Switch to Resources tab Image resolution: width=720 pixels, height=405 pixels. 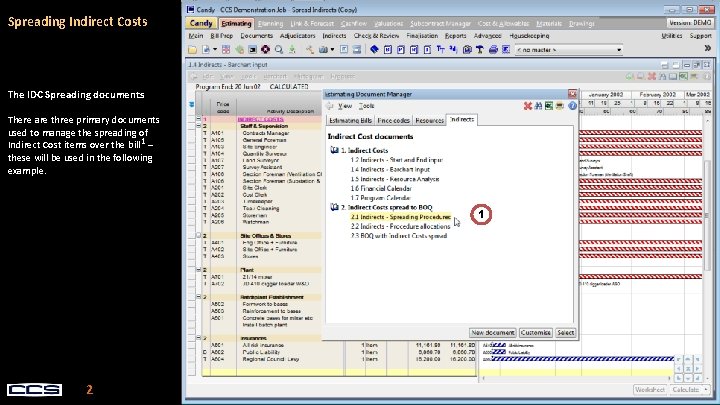(x=429, y=121)
